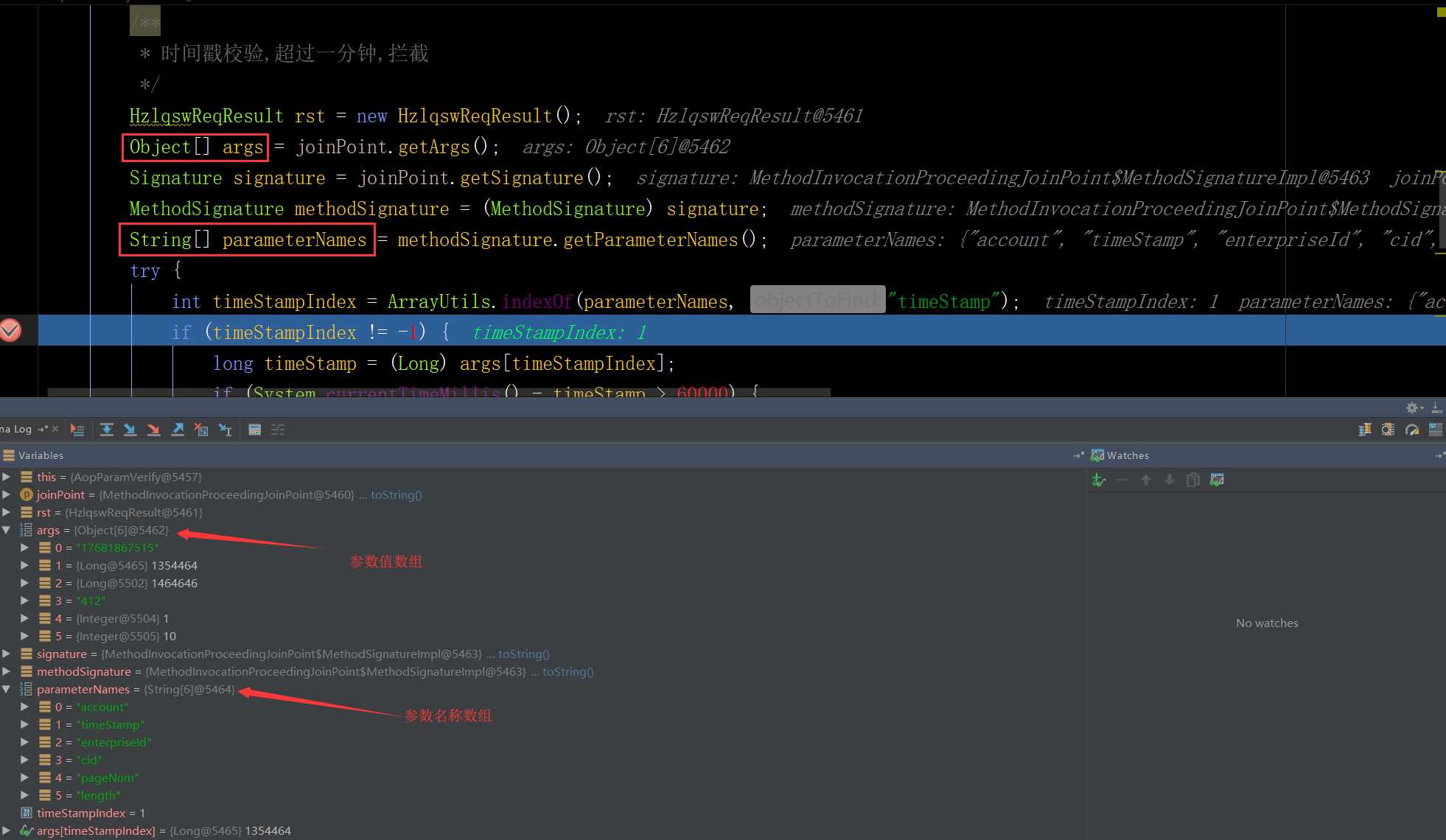
Task: Click the editor horizontal scrollbar
Action: pos(439,393)
